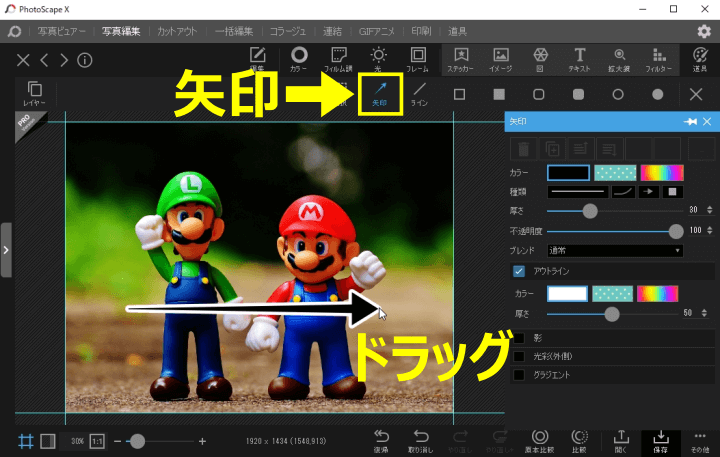Open the 写真ビュアー tab
The width and height of the screenshot is (720, 457).
pos(62,31)
